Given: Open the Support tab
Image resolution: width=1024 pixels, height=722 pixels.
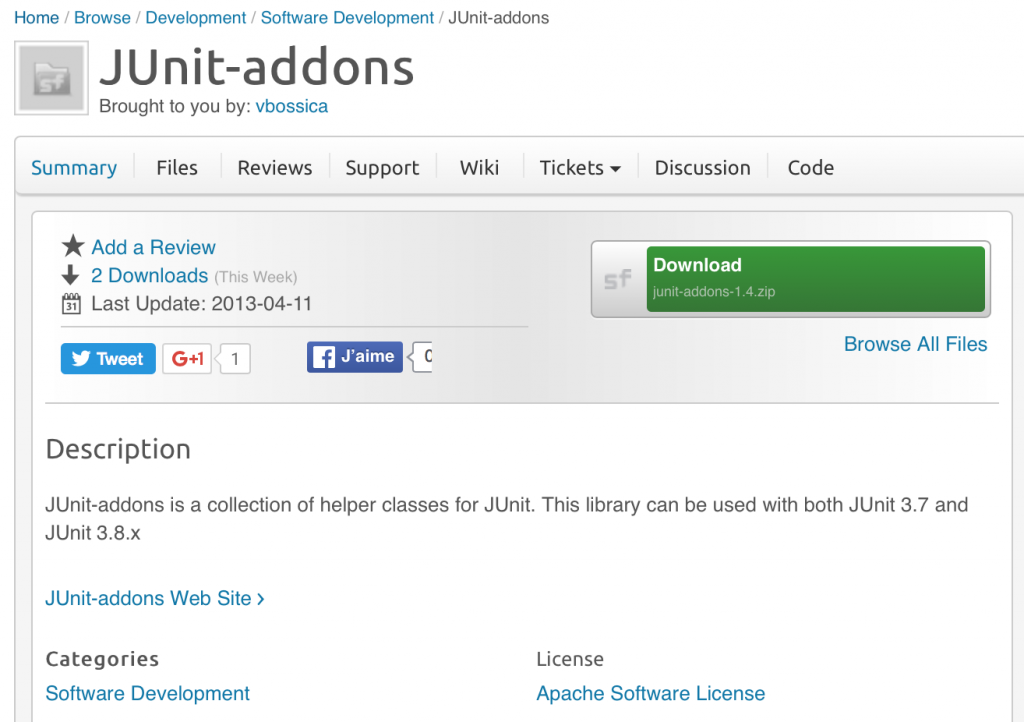Looking at the screenshot, I should [382, 168].
